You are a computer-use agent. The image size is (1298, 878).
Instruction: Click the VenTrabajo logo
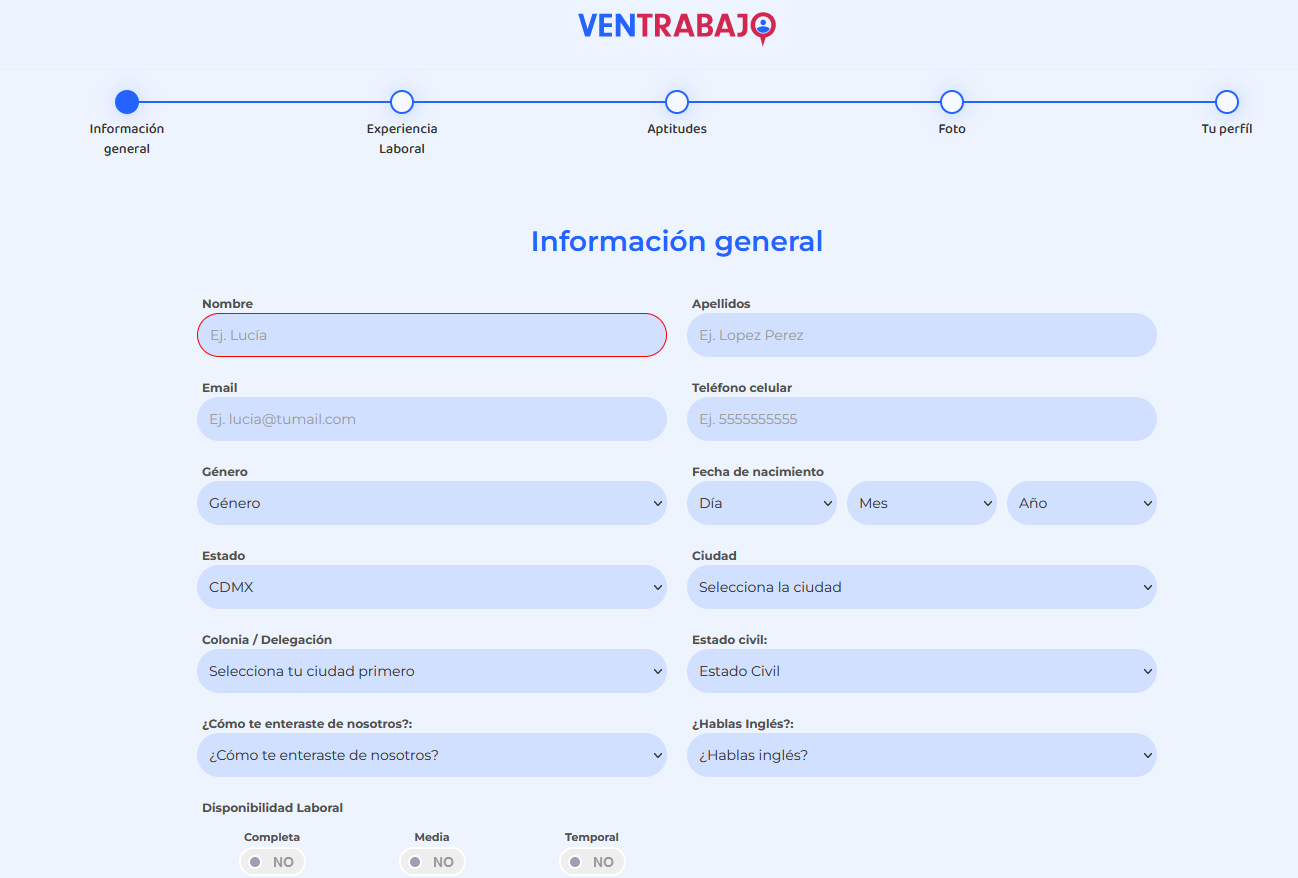coord(676,27)
